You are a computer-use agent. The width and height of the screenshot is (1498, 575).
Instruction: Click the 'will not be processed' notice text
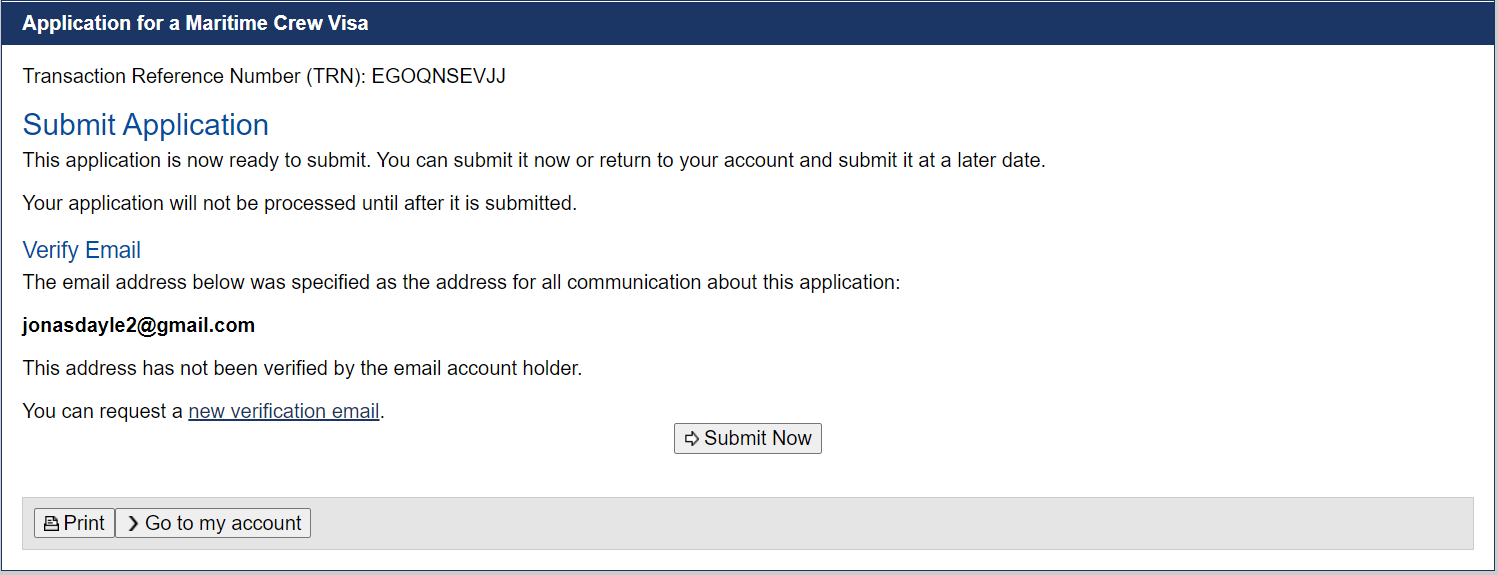pos(299,203)
